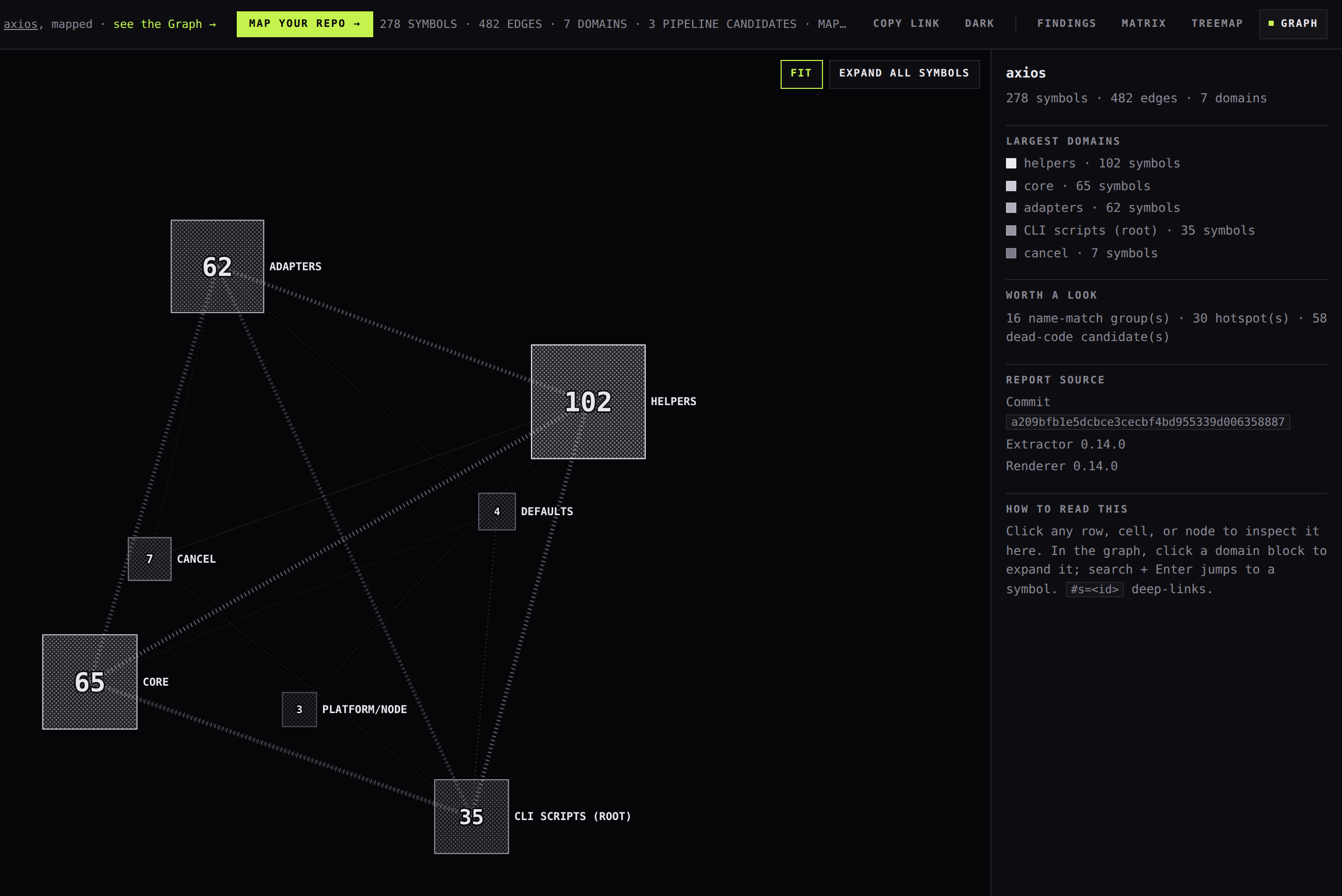The width and height of the screenshot is (1342, 896).
Task: Follow the 'see the Graph →' link
Action: point(164,24)
